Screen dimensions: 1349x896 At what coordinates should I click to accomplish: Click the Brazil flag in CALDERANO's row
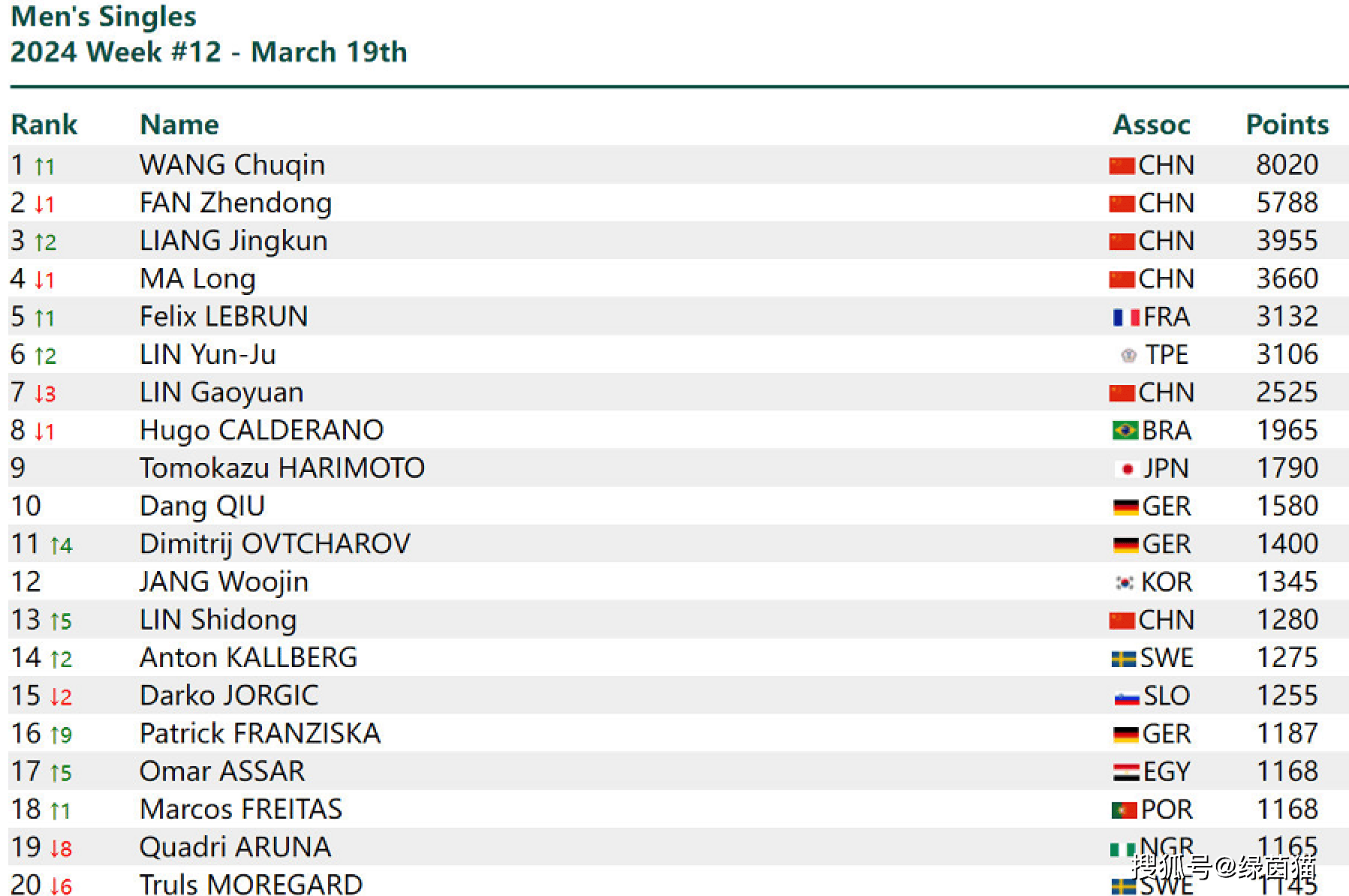pyautogui.click(x=1125, y=431)
